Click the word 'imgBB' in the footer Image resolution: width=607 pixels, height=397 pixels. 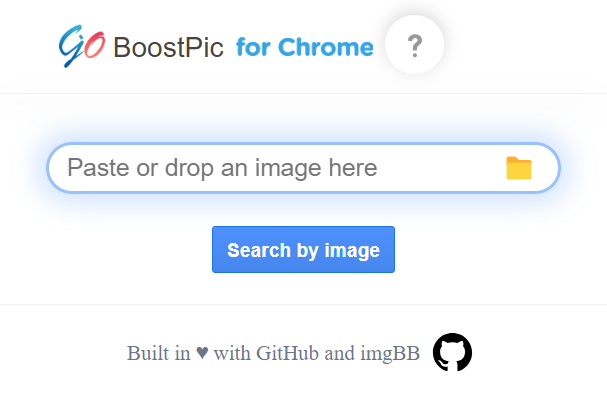tap(390, 354)
